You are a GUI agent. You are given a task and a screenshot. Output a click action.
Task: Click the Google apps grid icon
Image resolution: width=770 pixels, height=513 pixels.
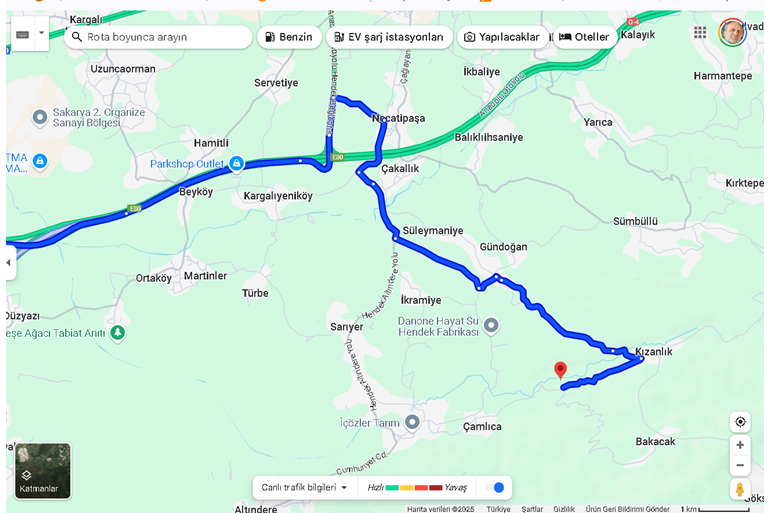700,33
